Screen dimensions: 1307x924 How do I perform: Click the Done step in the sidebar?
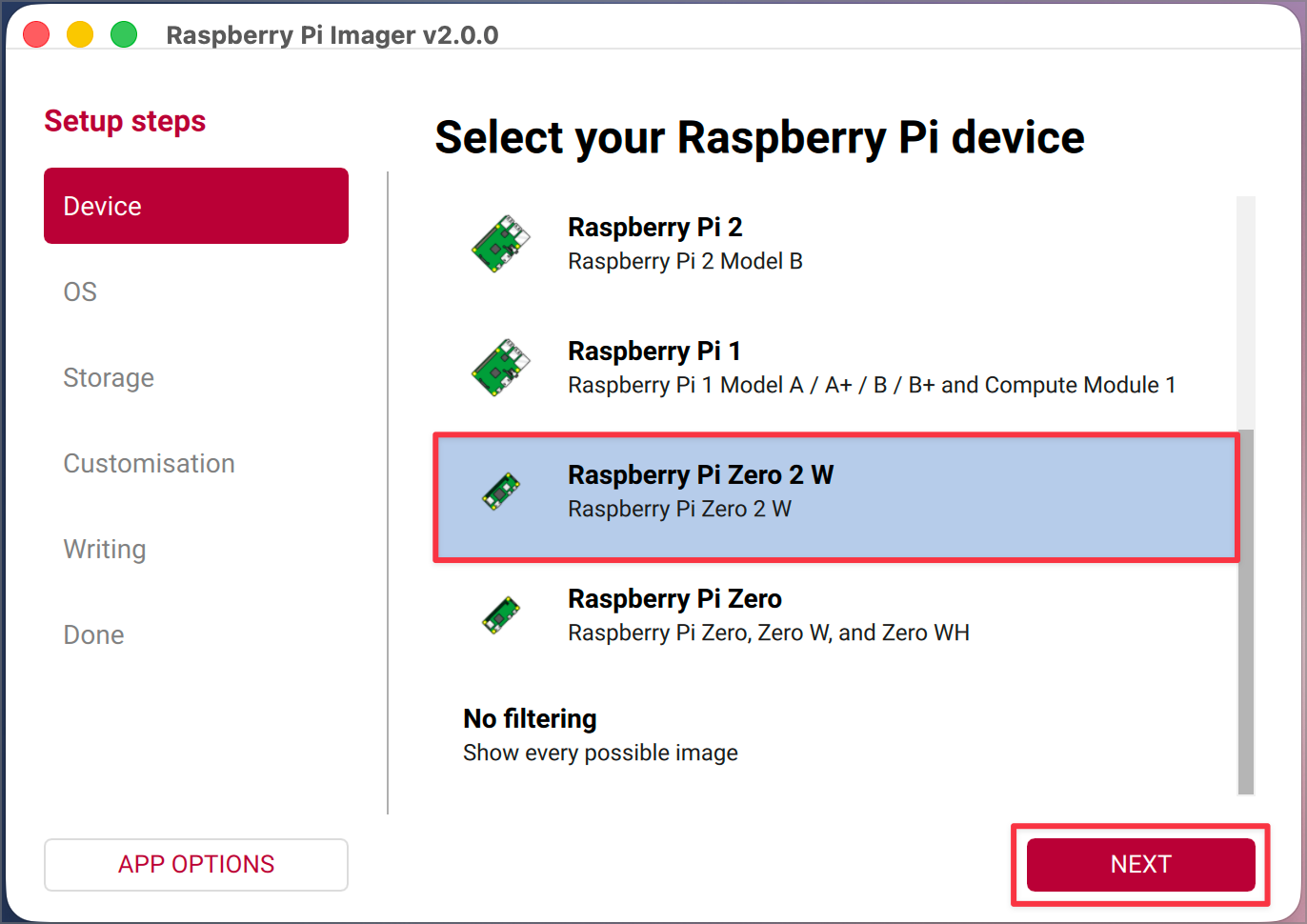coord(93,634)
